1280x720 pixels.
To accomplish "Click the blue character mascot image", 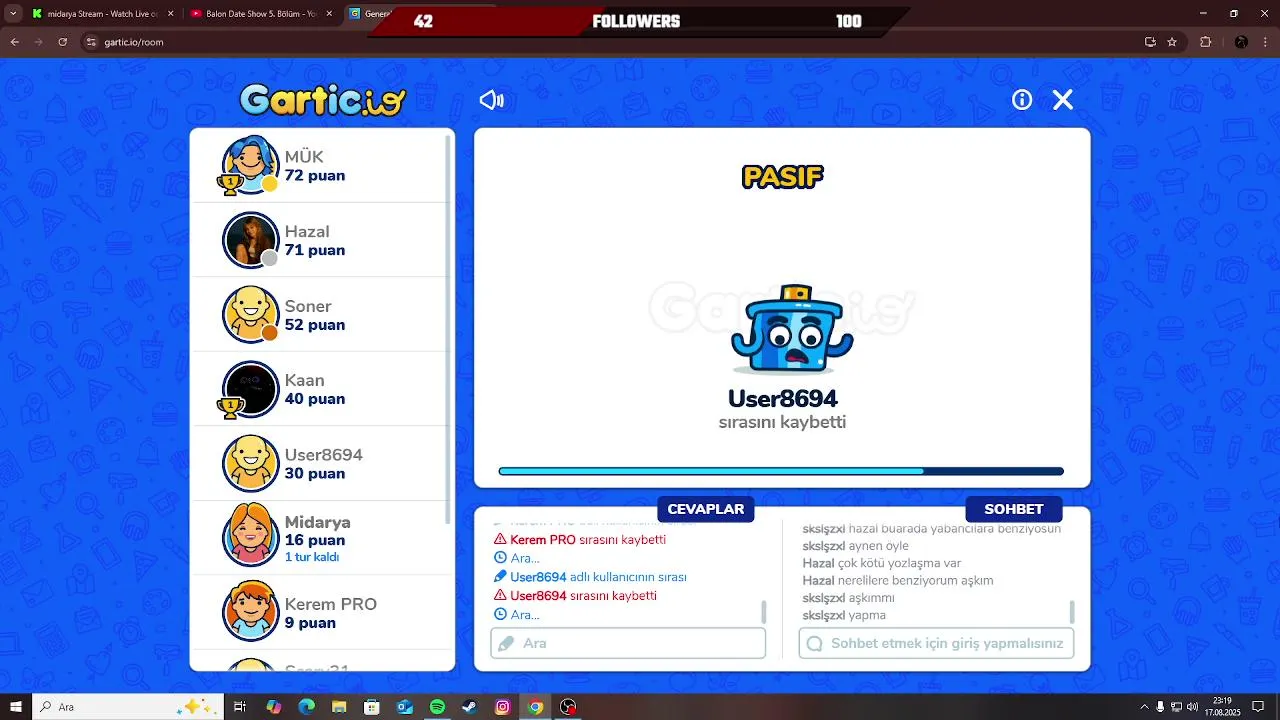I will [792, 330].
